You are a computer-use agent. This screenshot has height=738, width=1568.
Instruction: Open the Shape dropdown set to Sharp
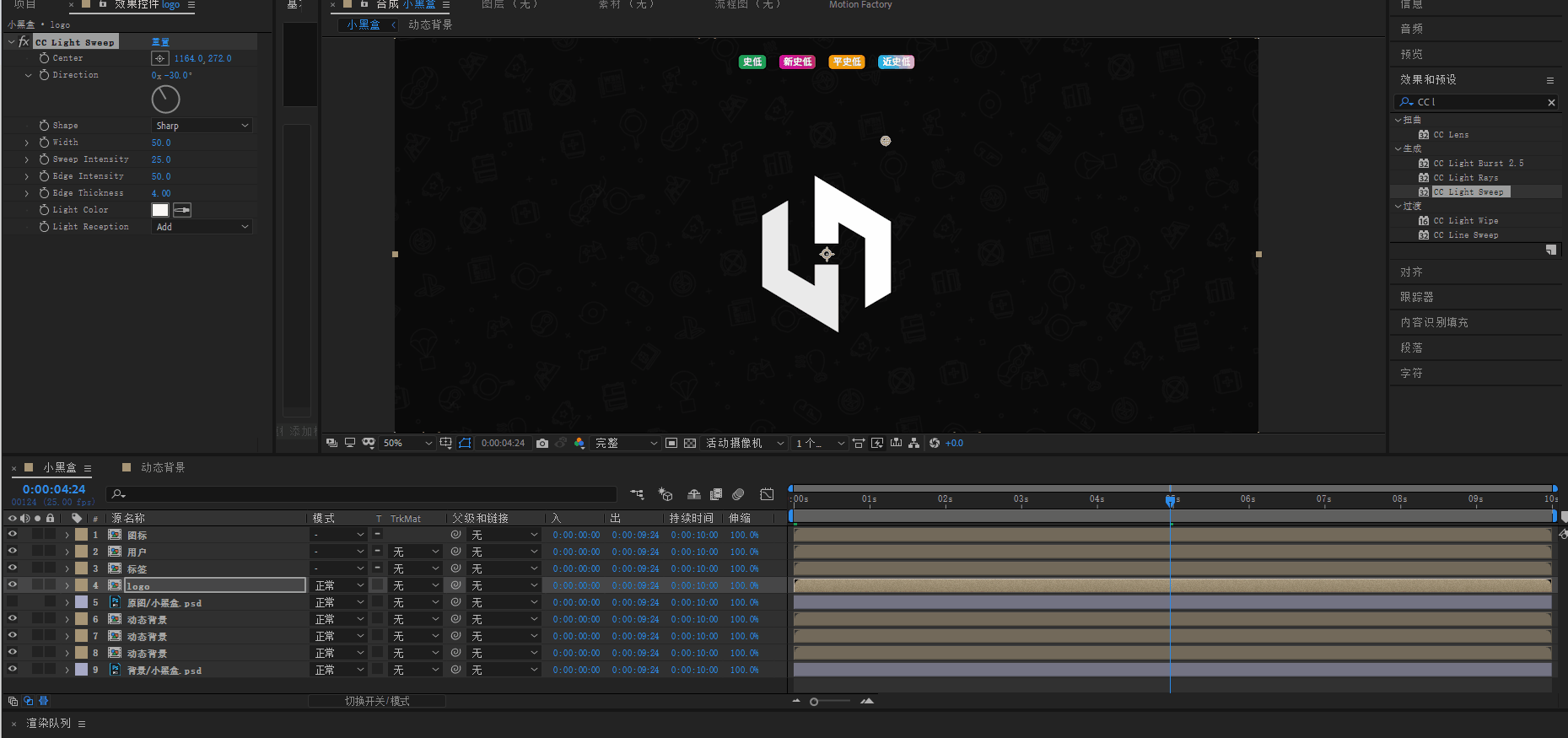coord(202,126)
